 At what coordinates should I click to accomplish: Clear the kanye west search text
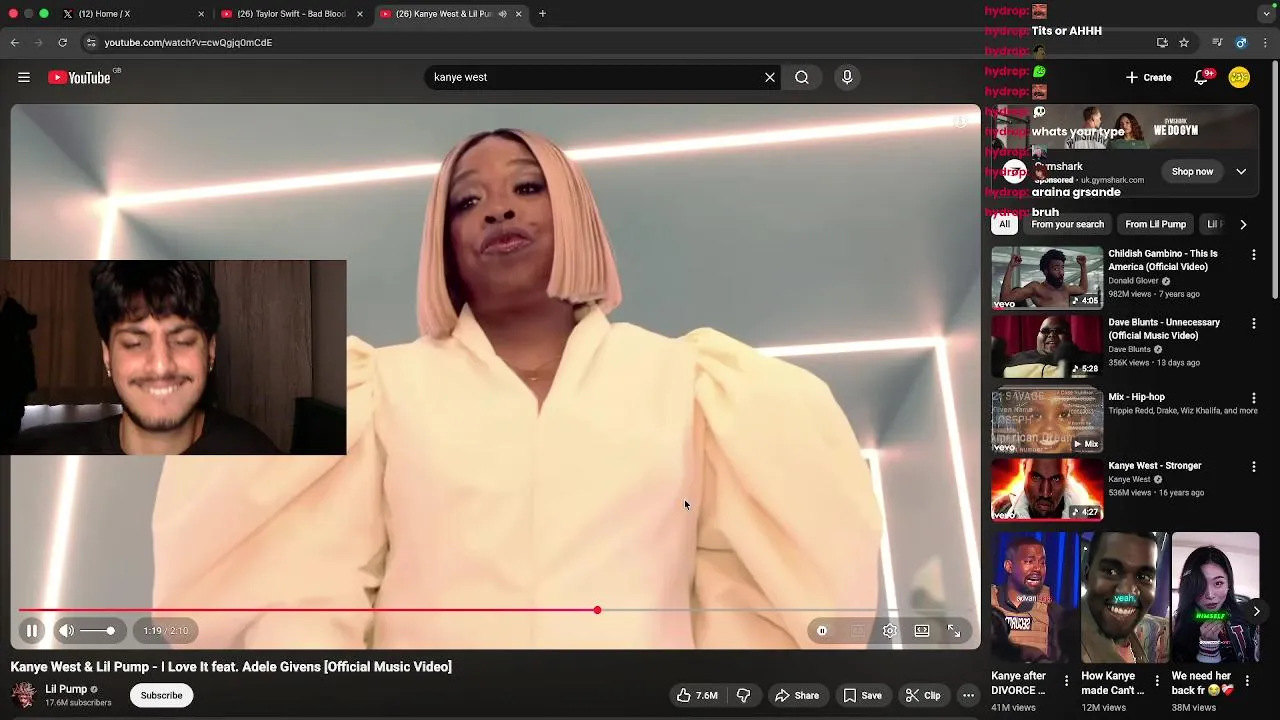[x=770, y=77]
